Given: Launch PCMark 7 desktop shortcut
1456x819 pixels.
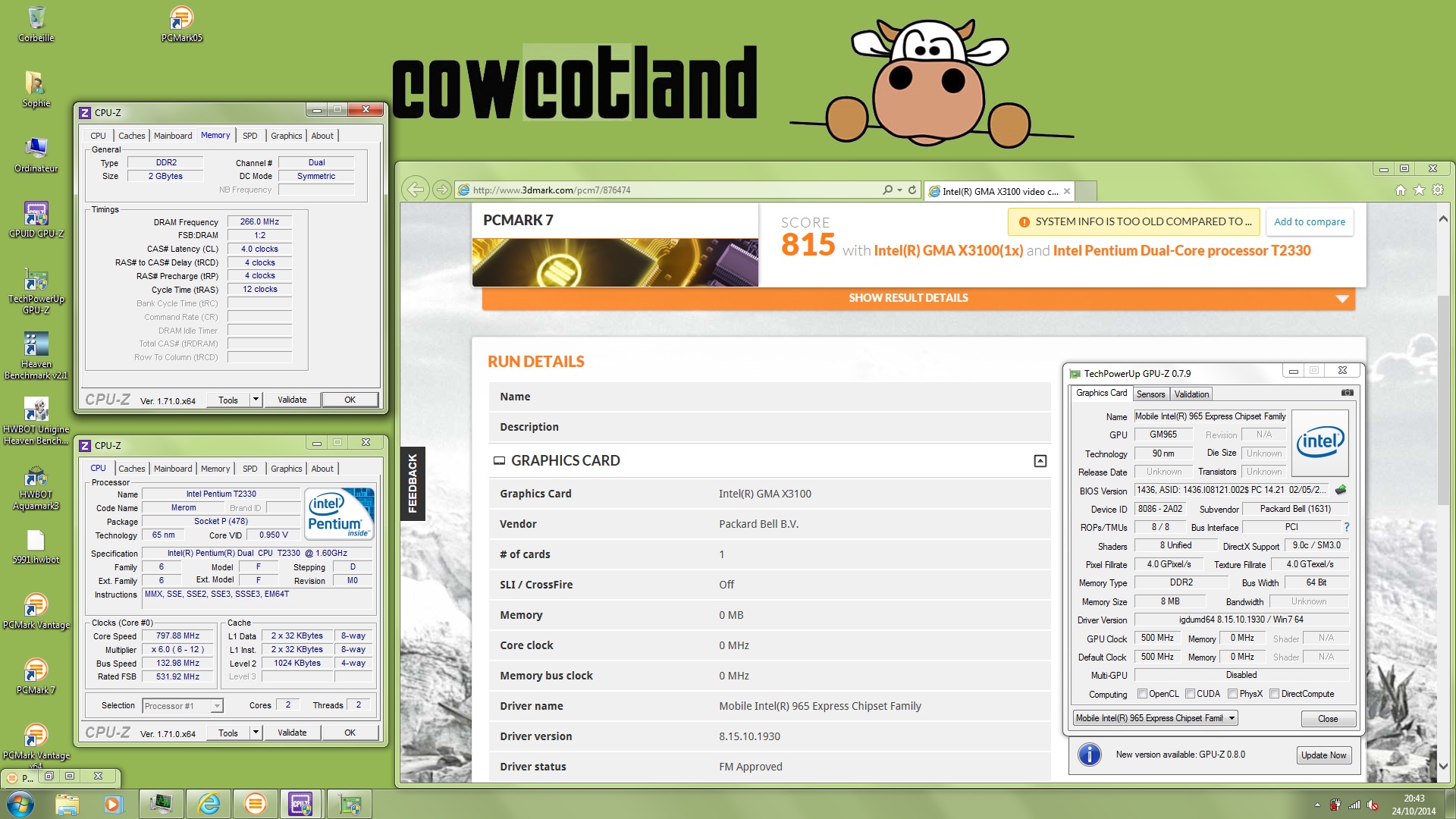Looking at the screenshot, I should point(36,676).
